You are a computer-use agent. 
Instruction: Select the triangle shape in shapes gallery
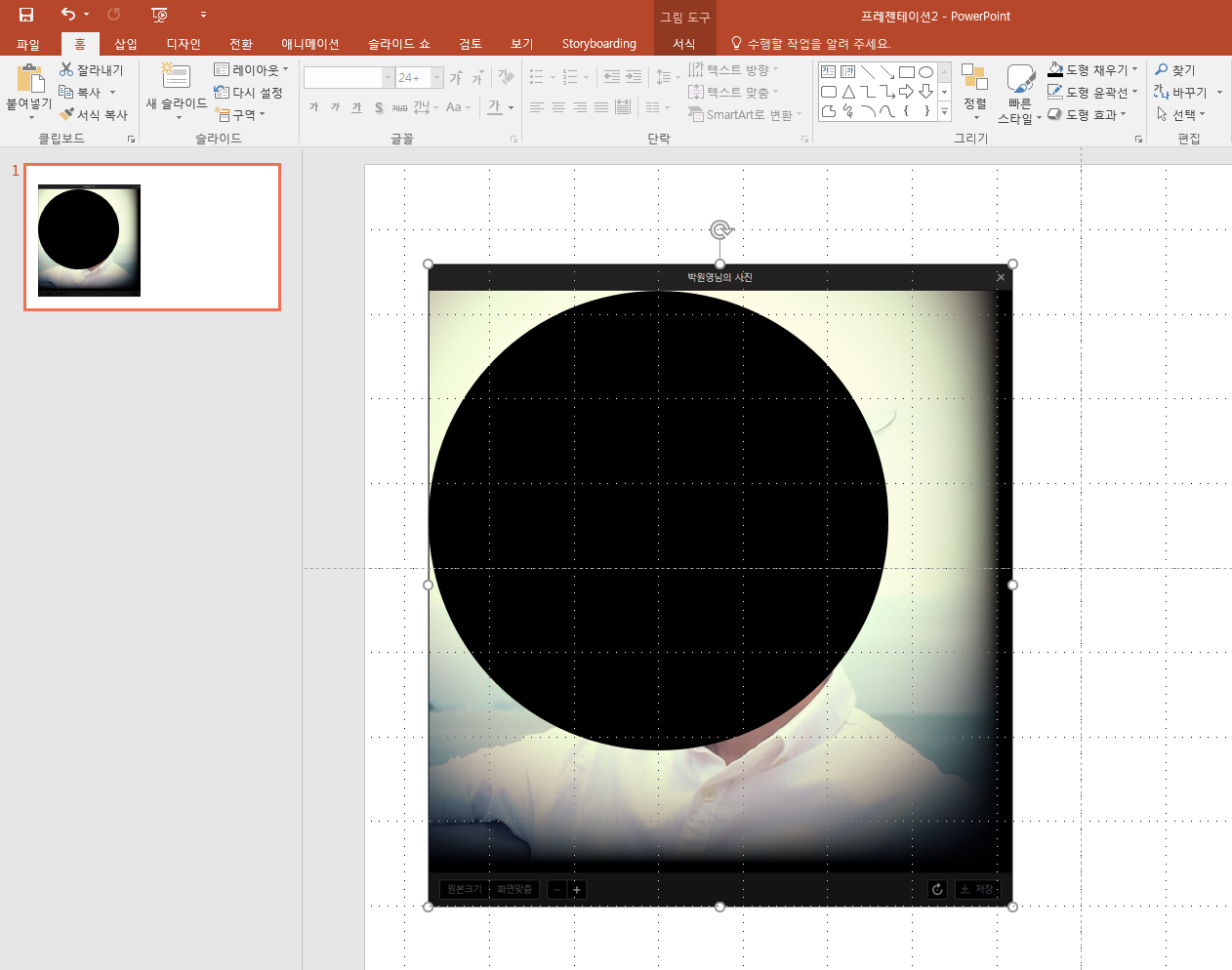click(847, 92)
